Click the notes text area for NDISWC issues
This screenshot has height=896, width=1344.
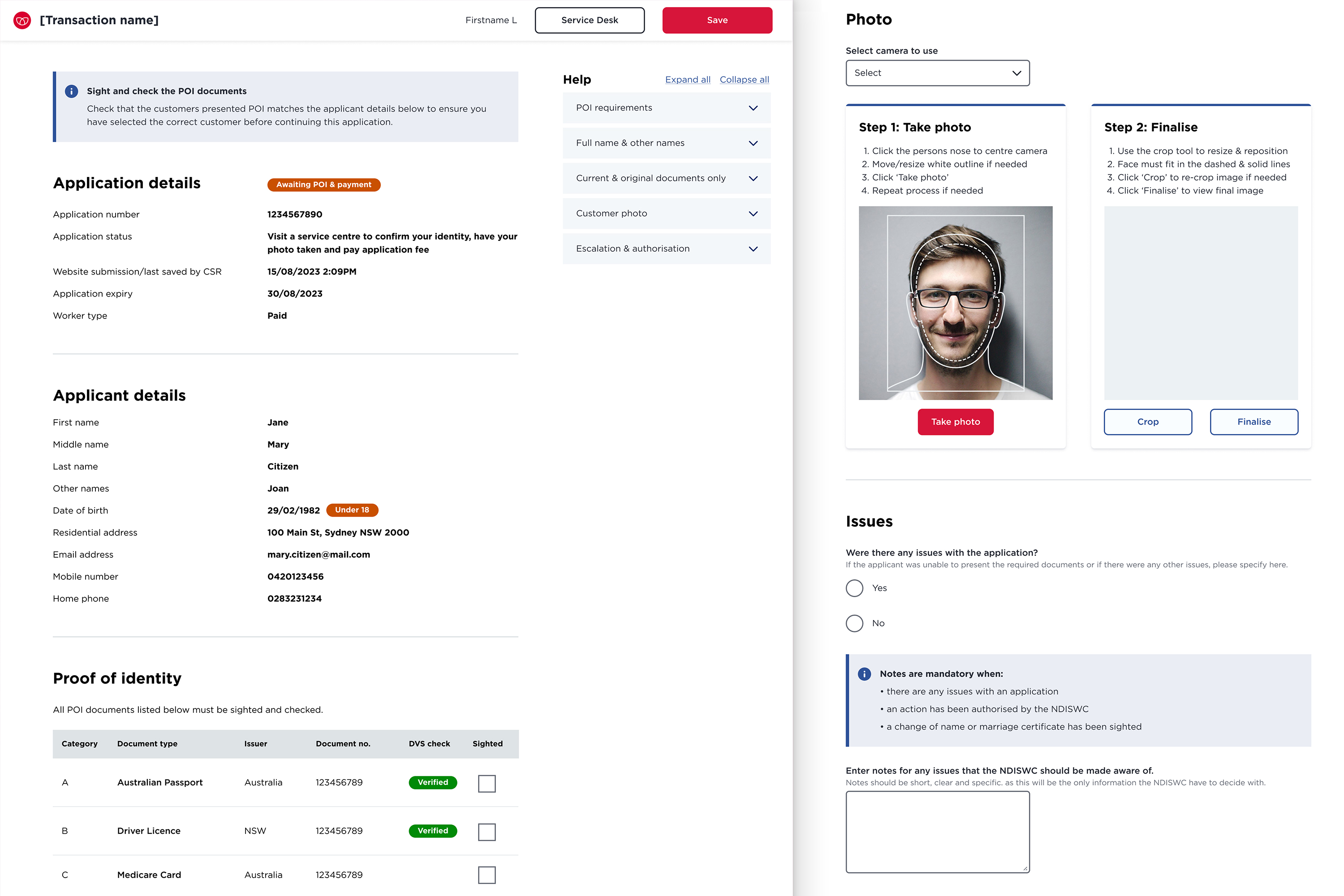coord(938,832)
